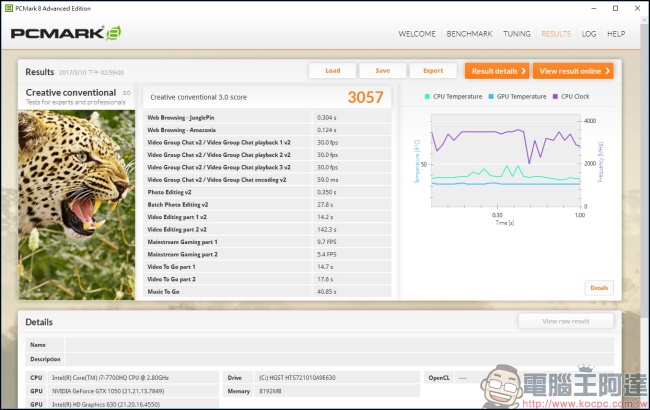
Task: Click the 3057 score value
Action: 365,97
